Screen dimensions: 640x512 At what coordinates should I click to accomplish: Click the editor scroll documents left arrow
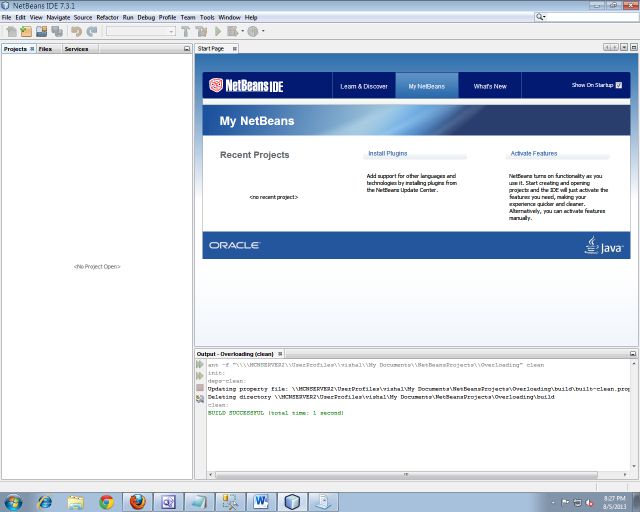(607, 47)
